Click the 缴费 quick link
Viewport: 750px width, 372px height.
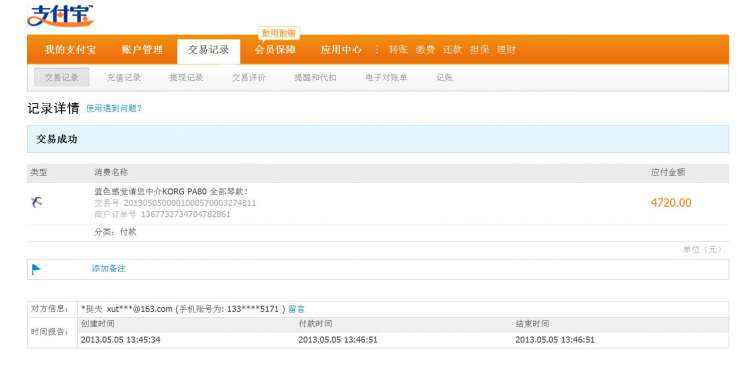[425, 50]
